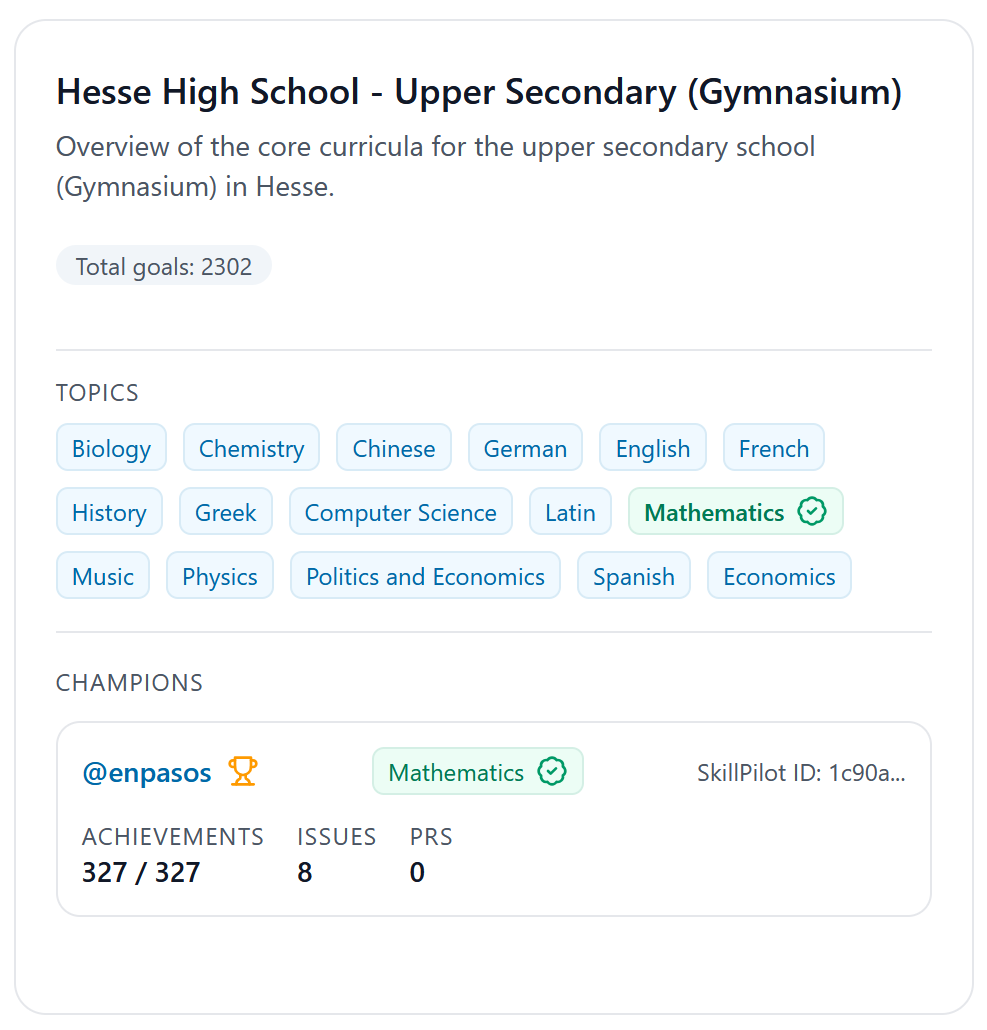Screen dimensions: 987x1030
Task: Select the Latin topic chip
Action: [570, 512]
